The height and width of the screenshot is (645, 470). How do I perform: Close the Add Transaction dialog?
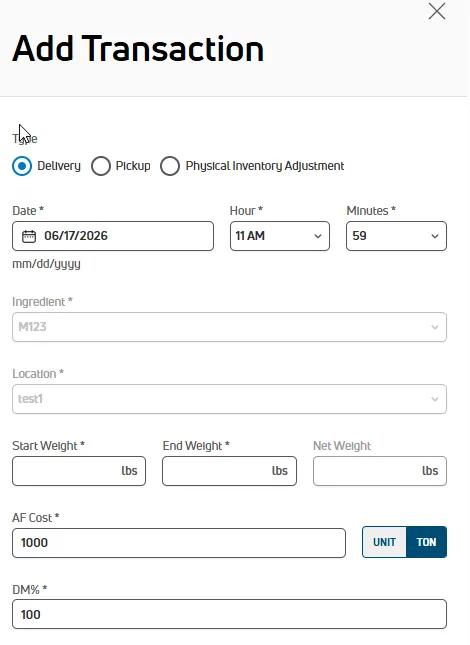tap(437, 11)
